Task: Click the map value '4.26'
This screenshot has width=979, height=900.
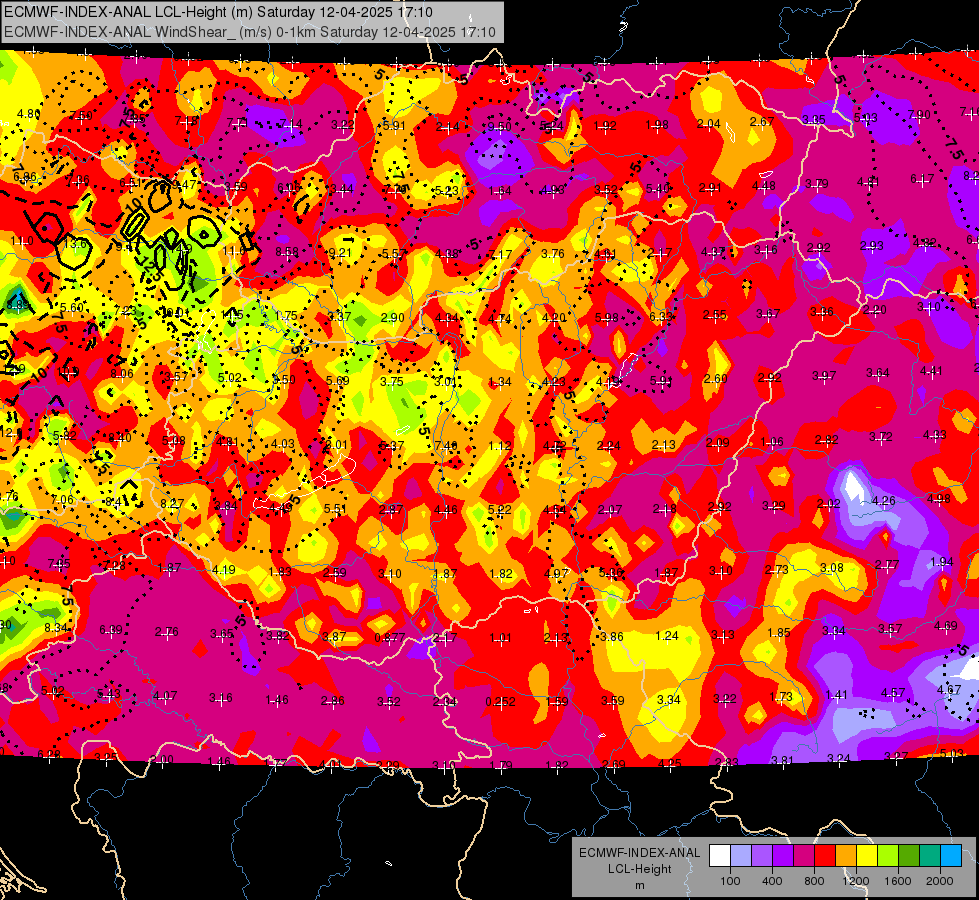Action: (883, 500)
